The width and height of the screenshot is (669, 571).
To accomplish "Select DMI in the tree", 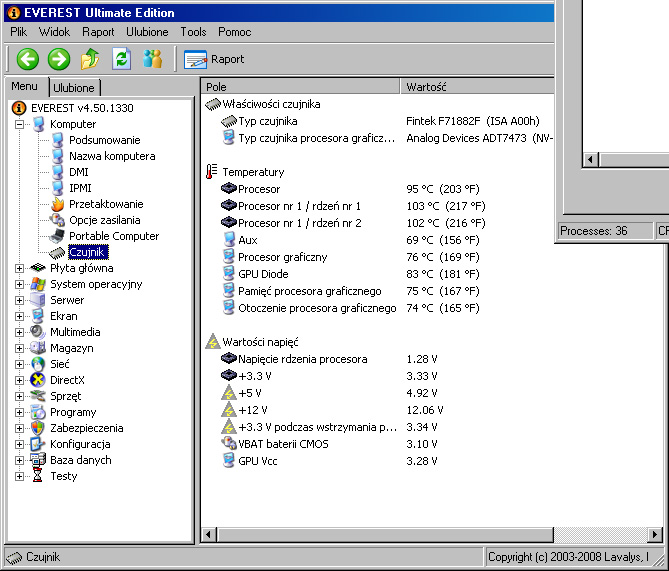I will (79, 172).
